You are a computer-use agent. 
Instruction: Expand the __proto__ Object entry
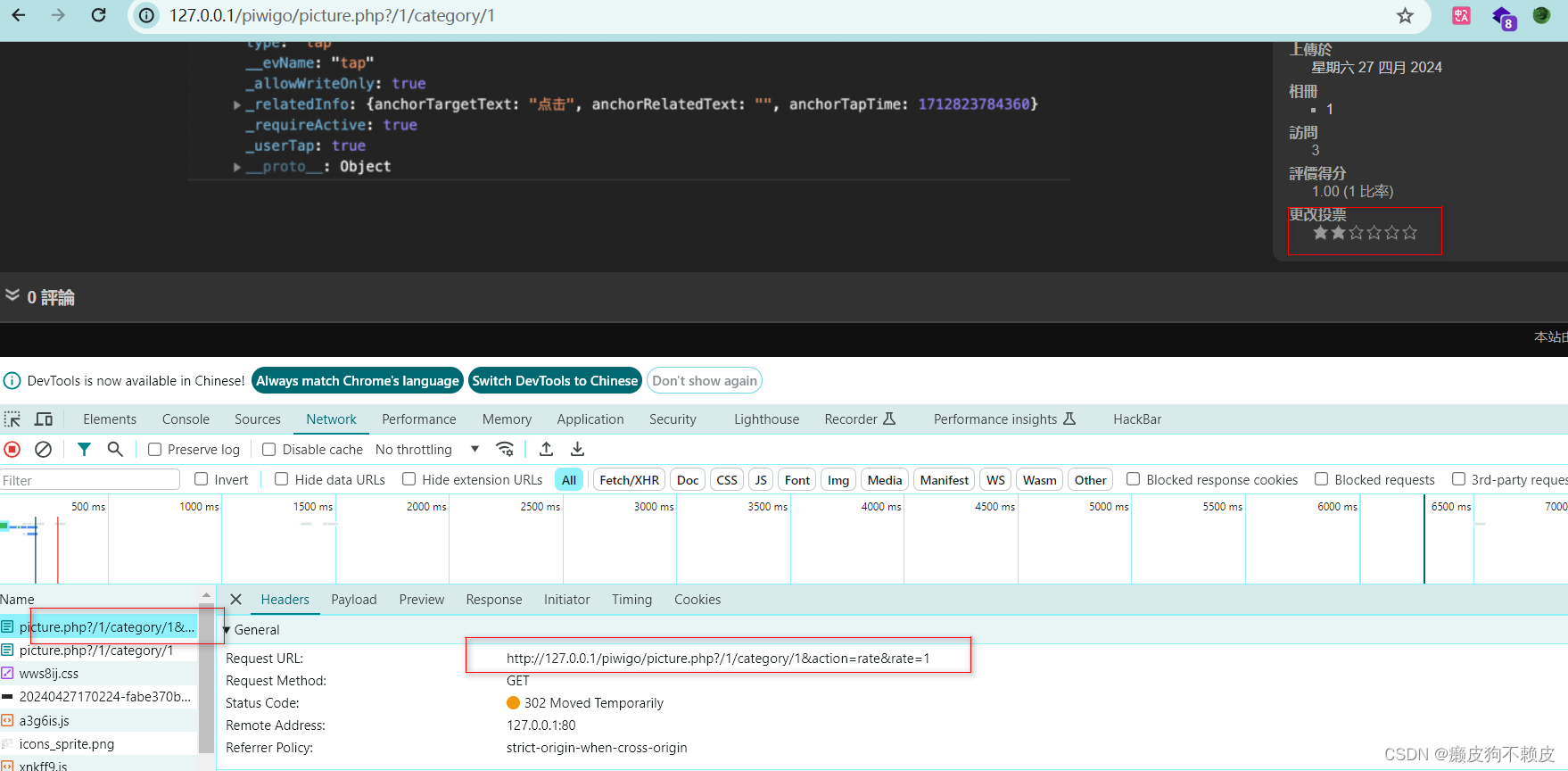point(237,167)
